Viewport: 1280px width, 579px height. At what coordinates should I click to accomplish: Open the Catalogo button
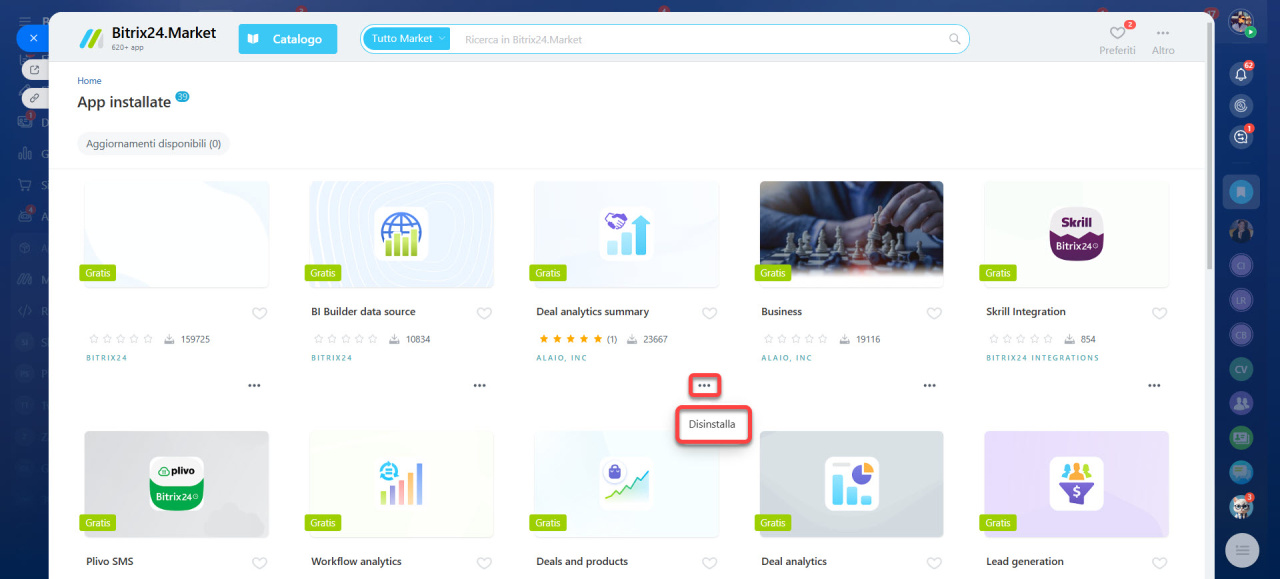287,39
